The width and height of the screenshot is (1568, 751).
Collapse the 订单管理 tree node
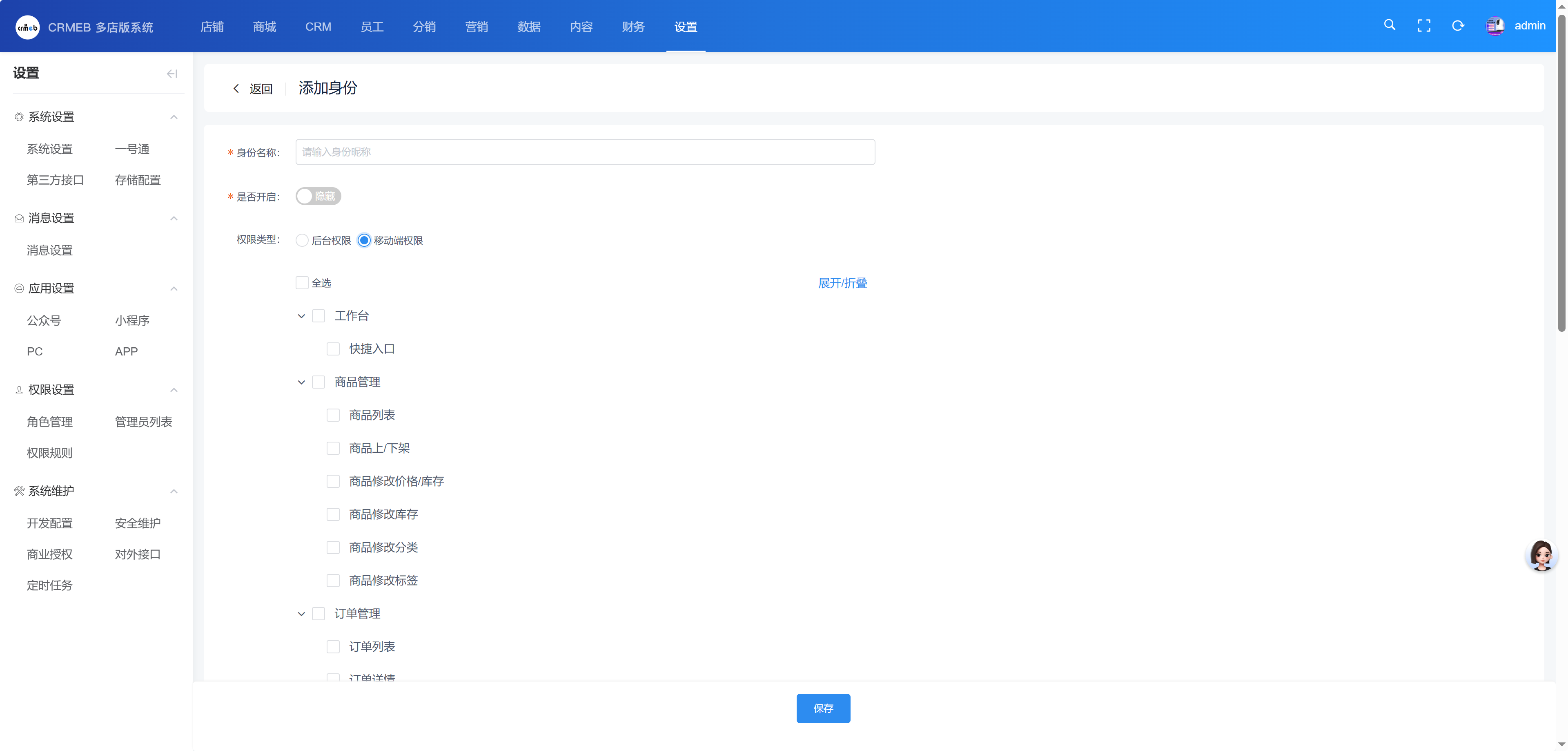coord(301,614)
